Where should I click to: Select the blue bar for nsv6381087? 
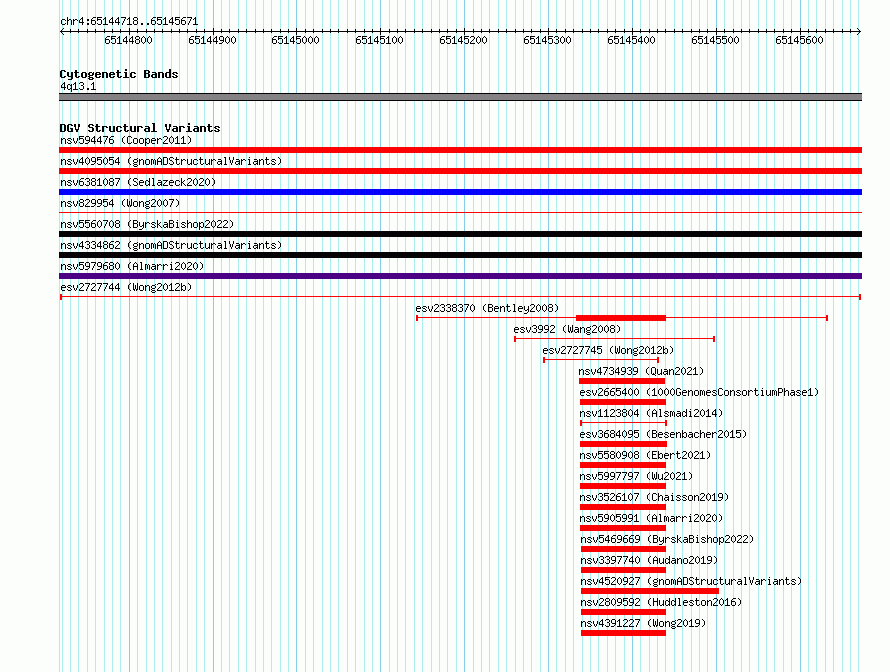coord(460,192)
